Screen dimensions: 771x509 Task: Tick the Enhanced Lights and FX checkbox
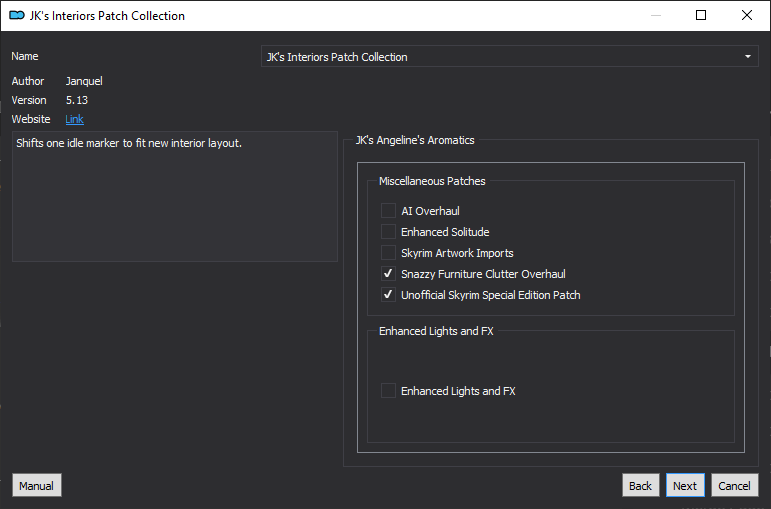tap(388, 391)
